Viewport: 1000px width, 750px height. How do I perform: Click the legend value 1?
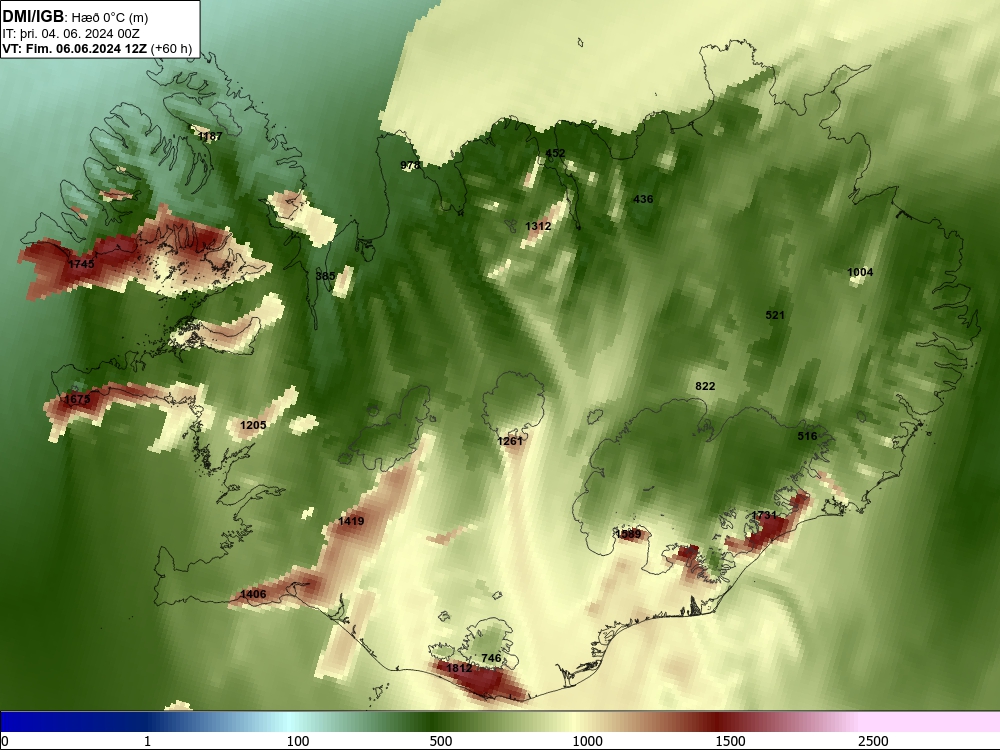click(x=147, y=740)
